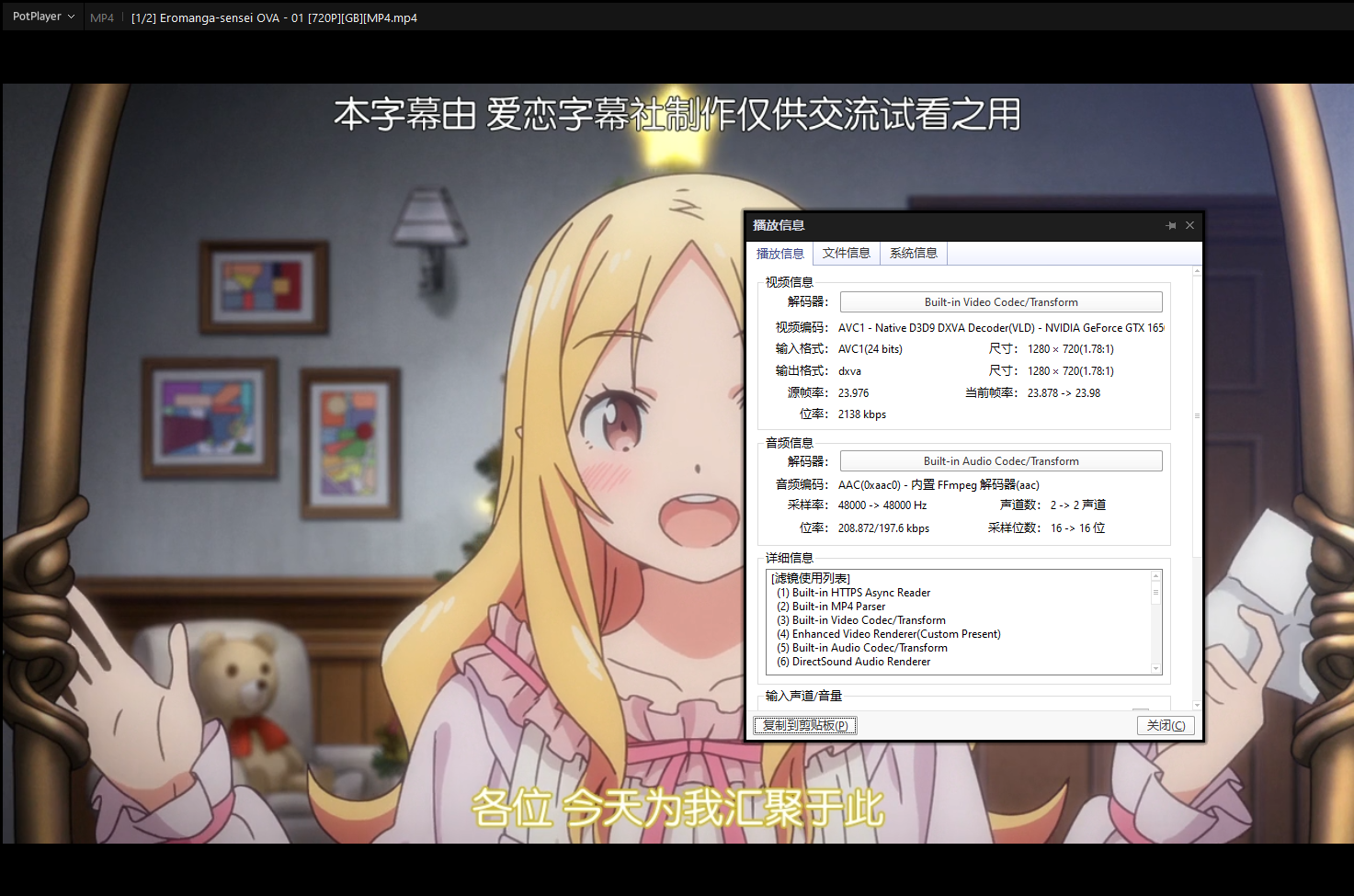
Task: Click the filter list scrollbar thumb
Action: pyautogui.click(x=1155, y=594)
